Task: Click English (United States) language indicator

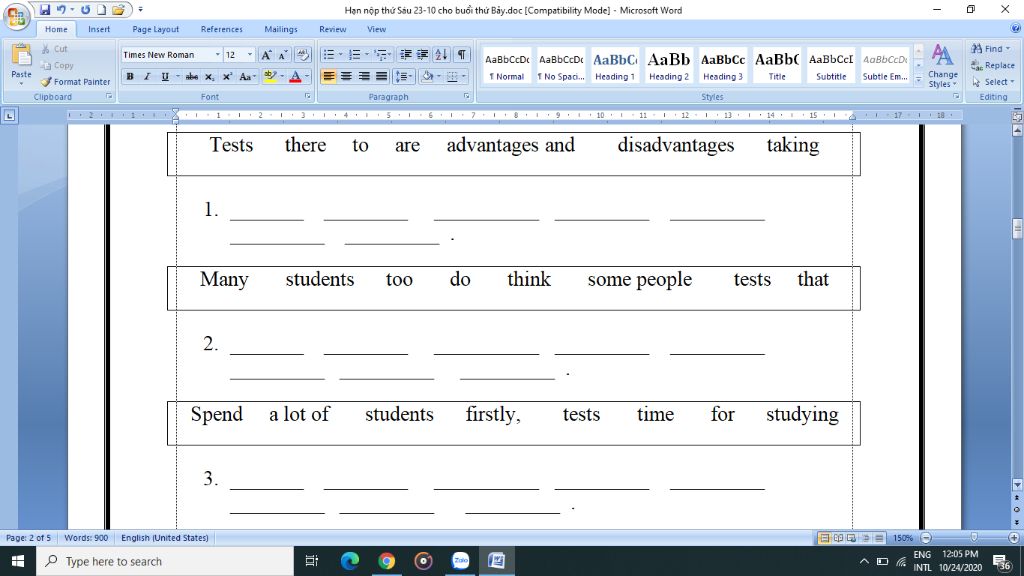Action: (x=165, y=537)
